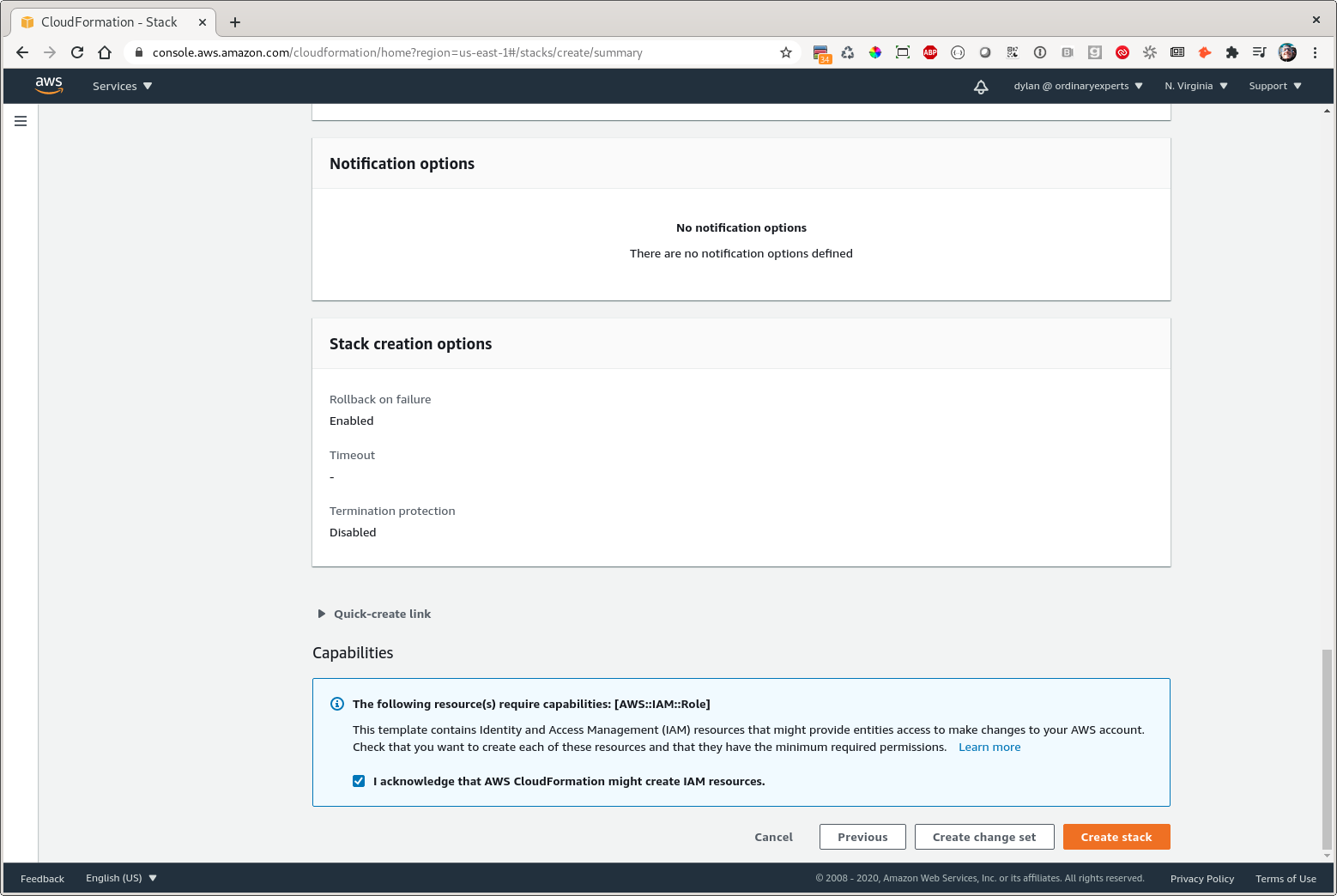The height and width of the screenshot is (896, 1337).
Task: Open the browser Extensions puzzle icon
Action: coord(1232,52)
